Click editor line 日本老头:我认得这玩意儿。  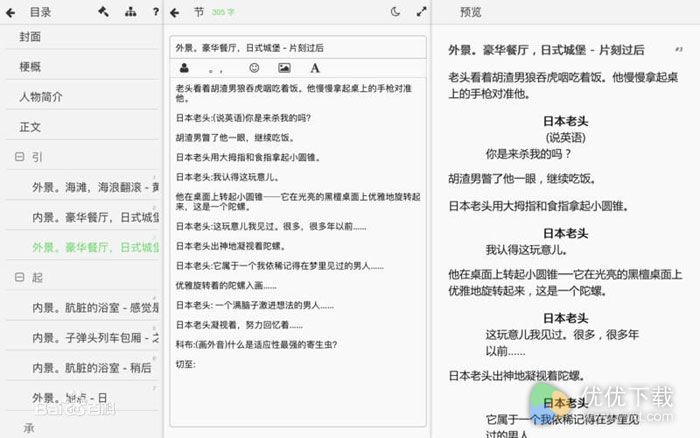228,177
